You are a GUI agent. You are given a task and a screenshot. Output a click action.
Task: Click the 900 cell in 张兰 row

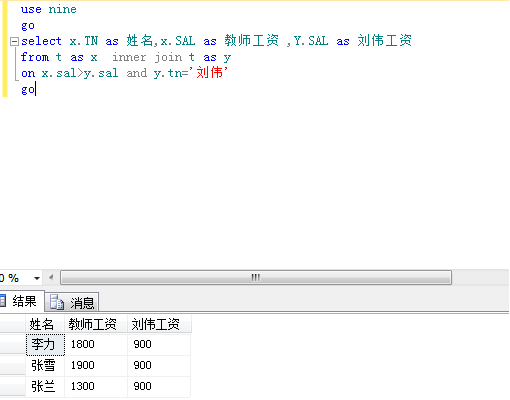159,386
